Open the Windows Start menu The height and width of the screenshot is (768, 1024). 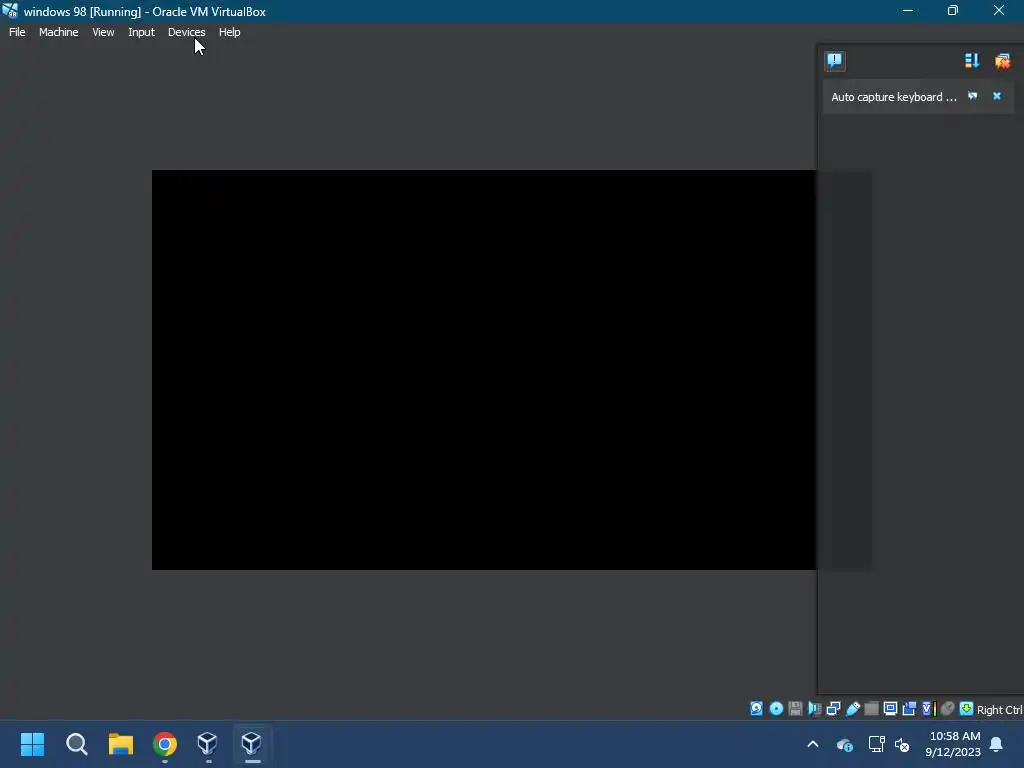(x=32, y=744)
